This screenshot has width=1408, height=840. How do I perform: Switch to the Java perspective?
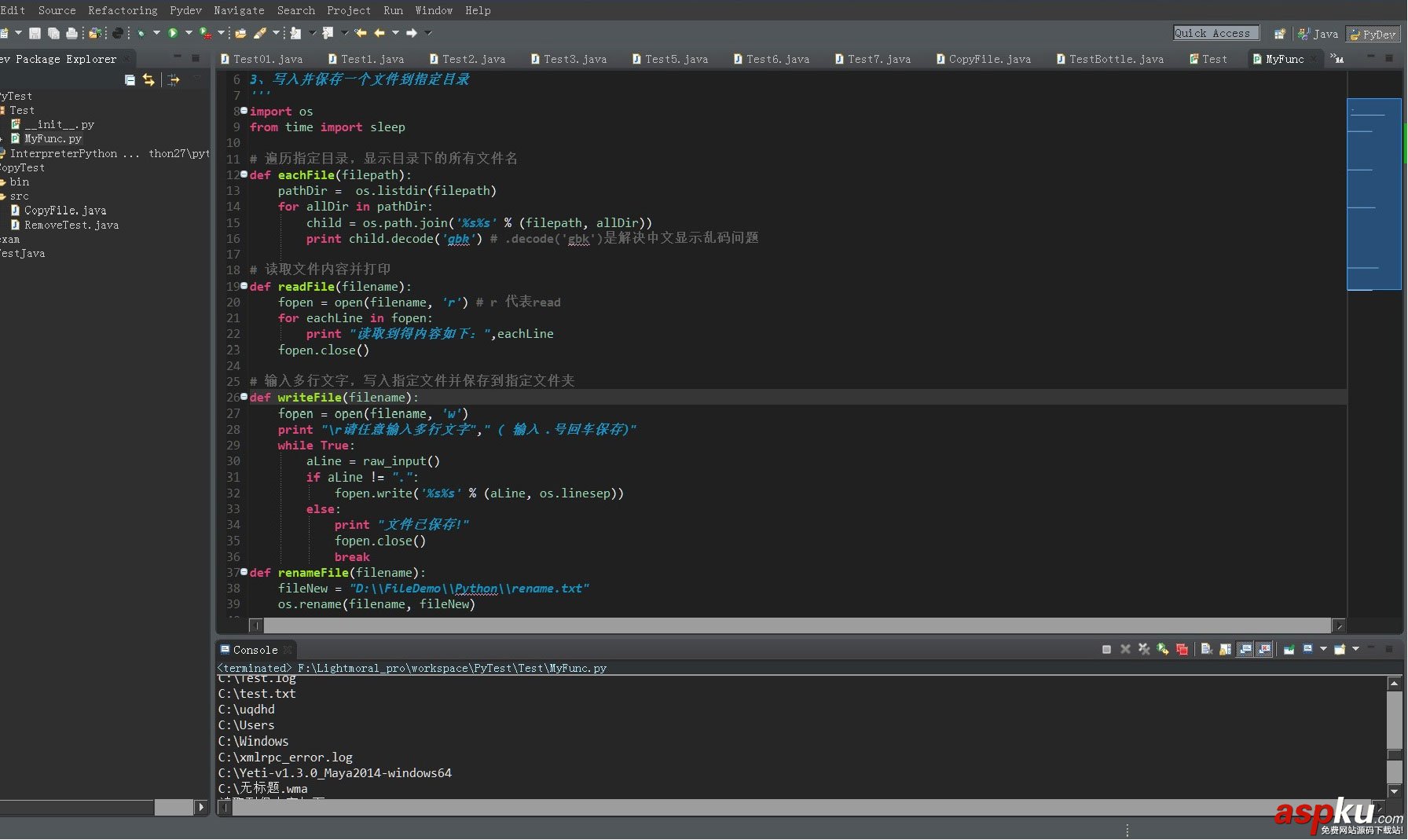(x=1318, y=34)
